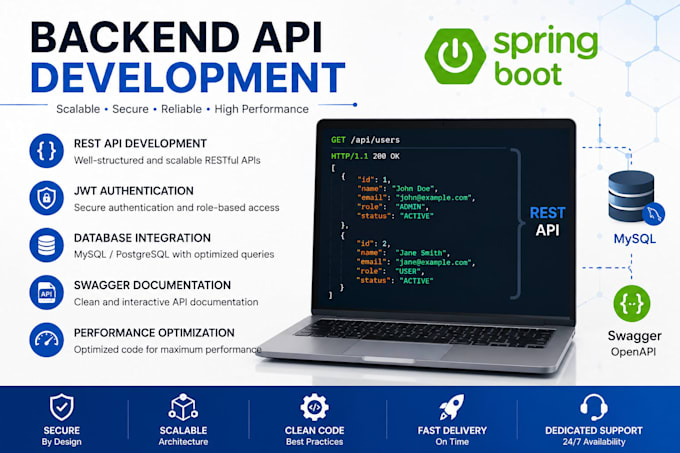This screenshot has height=453, width=680.
Task: Click the "High Performance" tagline text
Action: (x=262, y=109)
